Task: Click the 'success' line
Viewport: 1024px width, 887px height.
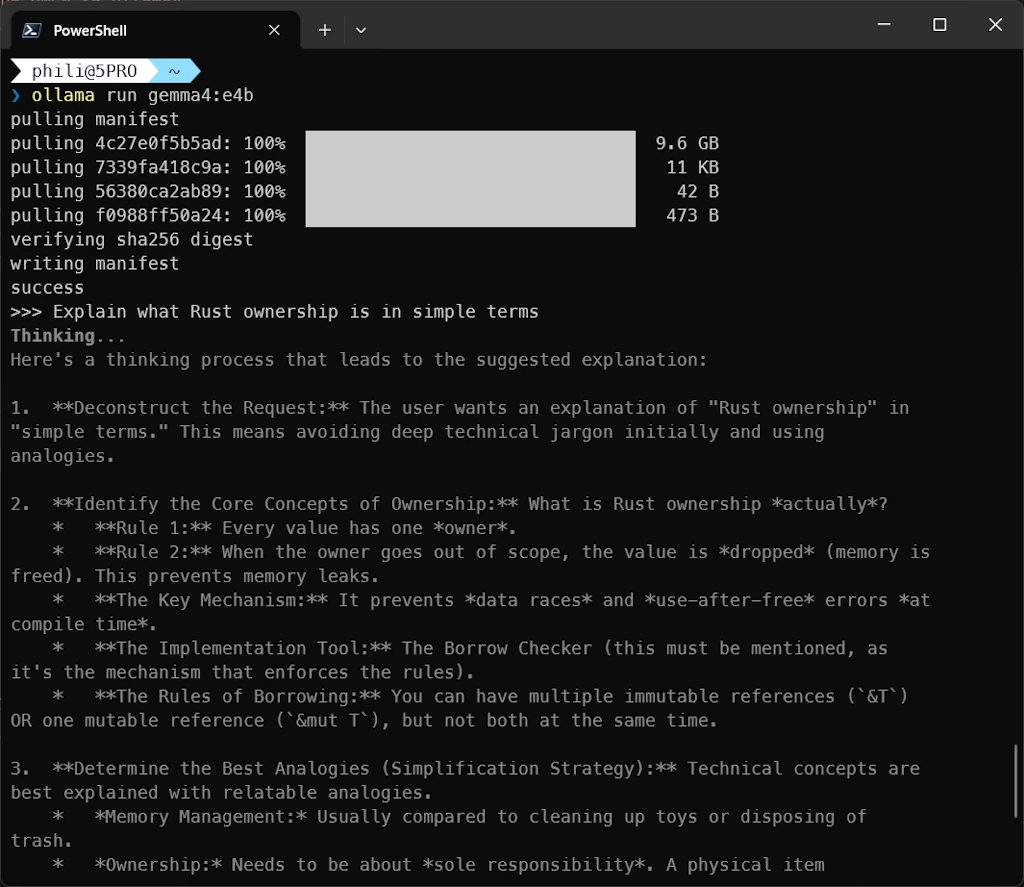Action: tap(47, 288)
